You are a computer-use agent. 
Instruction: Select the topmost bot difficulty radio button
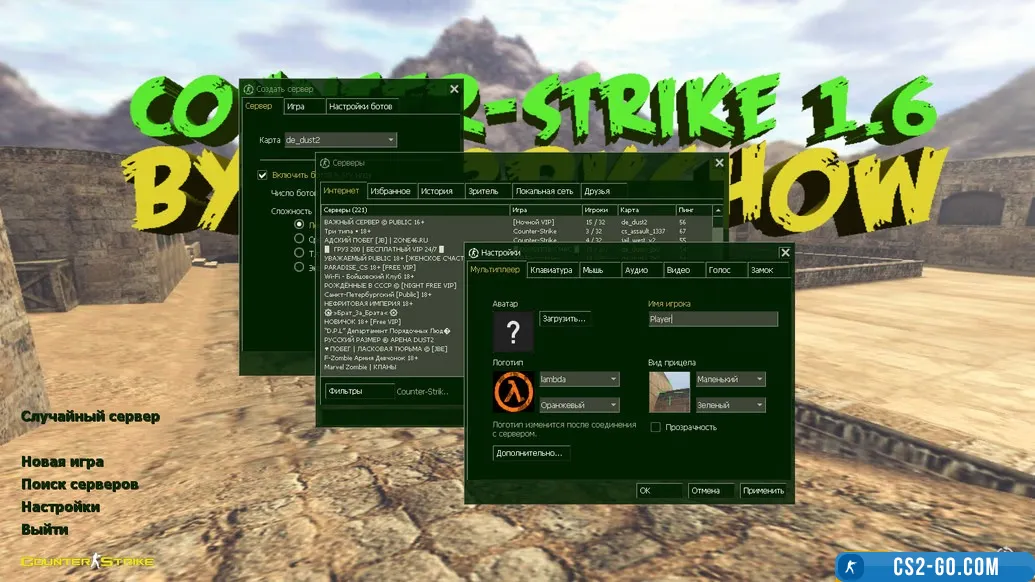299,225
